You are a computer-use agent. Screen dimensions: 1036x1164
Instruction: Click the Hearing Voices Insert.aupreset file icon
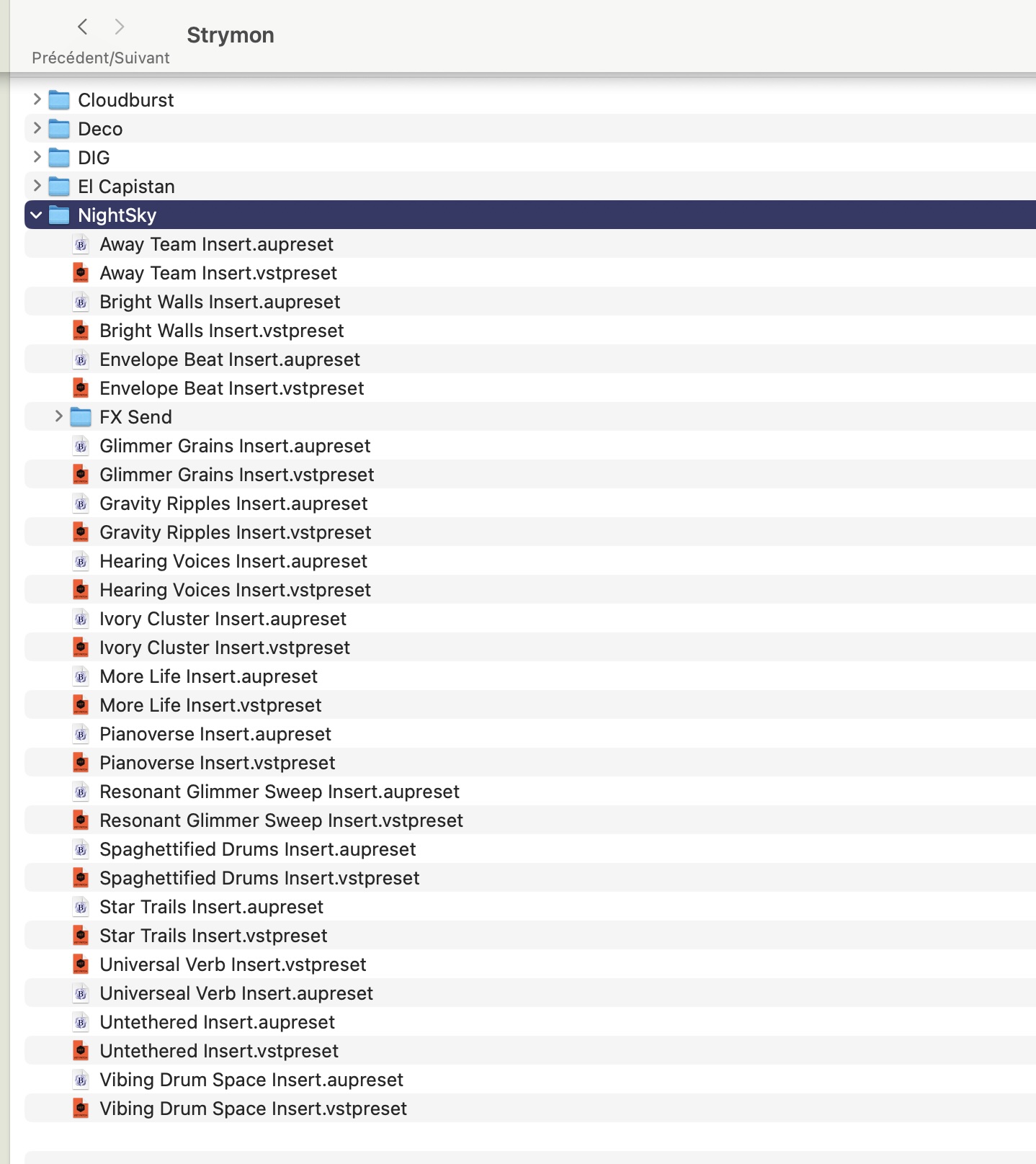click(x=81, y=561)
